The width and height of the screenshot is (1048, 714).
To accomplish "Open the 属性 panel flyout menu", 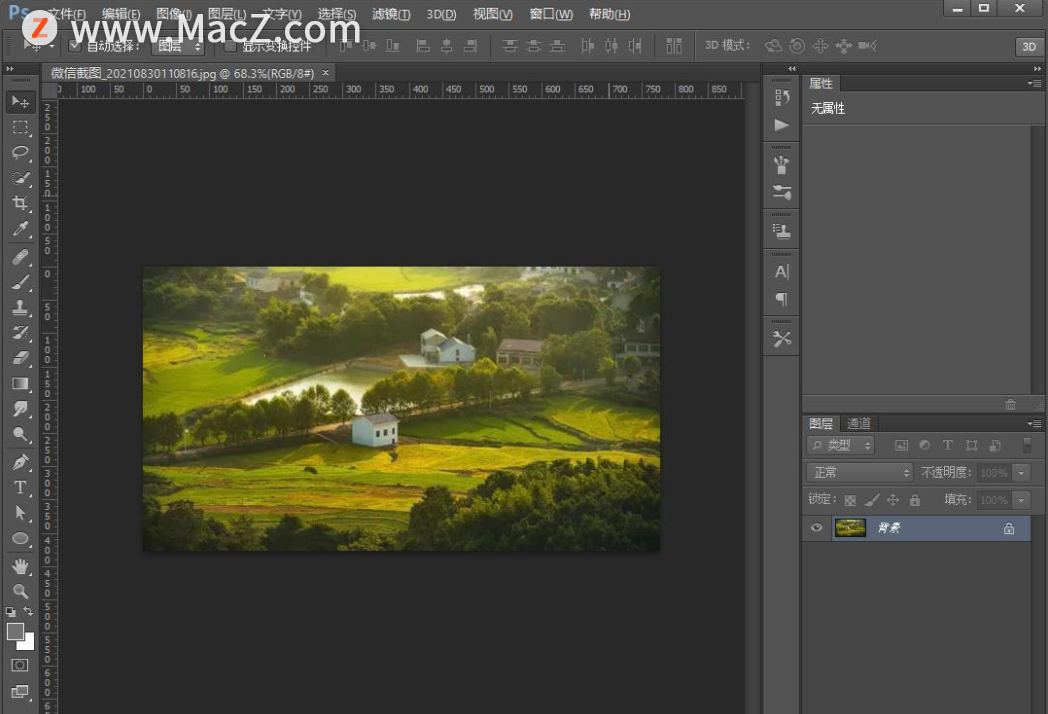I will coord(1035,84).
